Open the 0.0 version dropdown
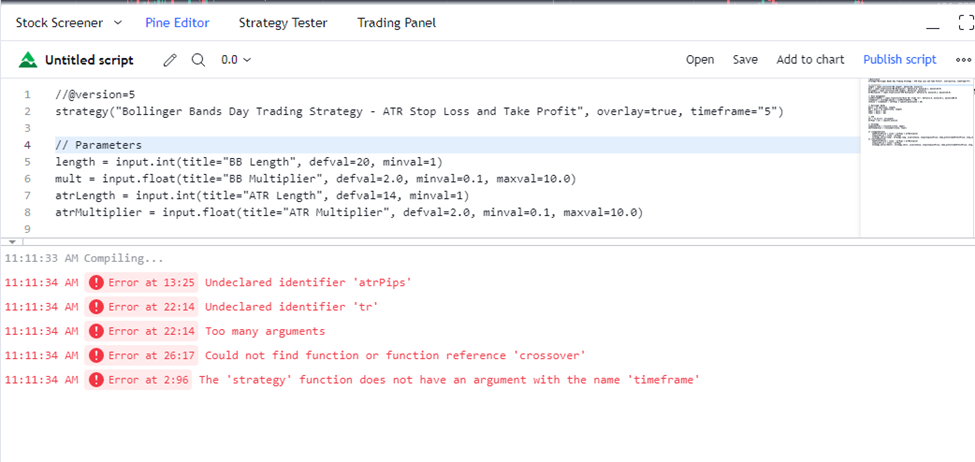The height and width of the screenshot is (462, 975). (x=236, y=60)
